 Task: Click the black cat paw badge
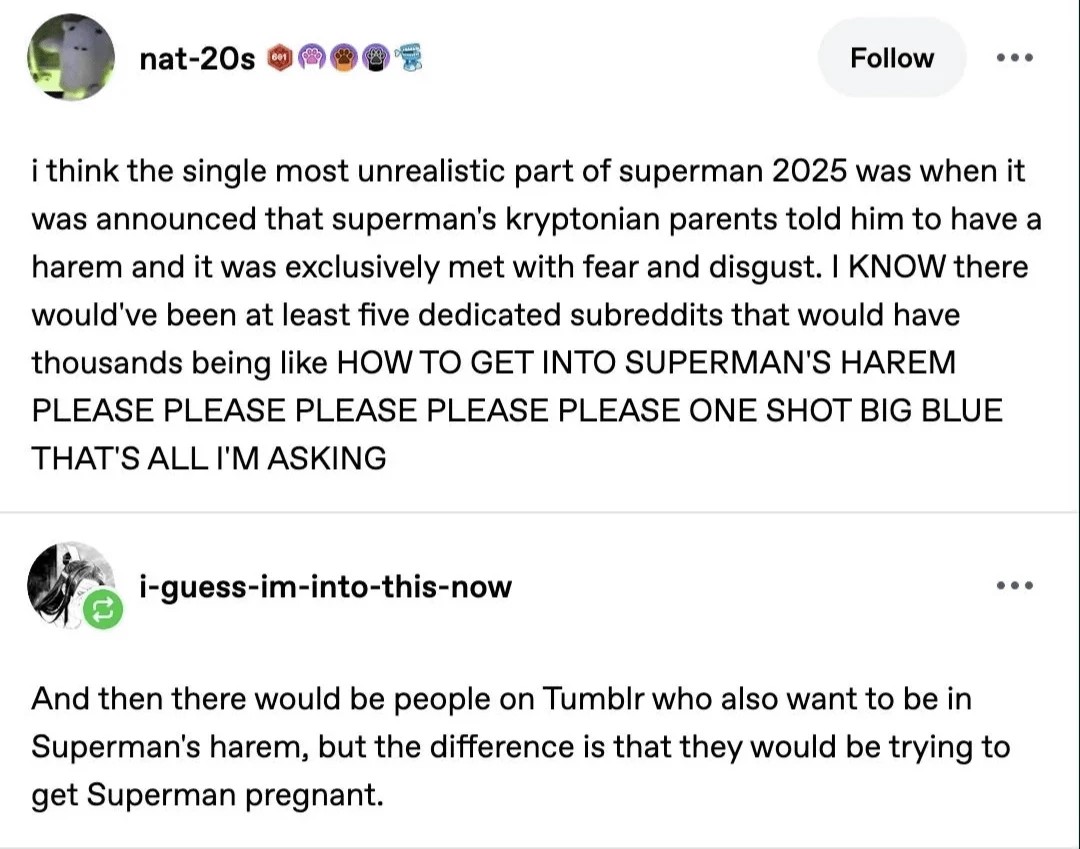(x=374, y=57)
